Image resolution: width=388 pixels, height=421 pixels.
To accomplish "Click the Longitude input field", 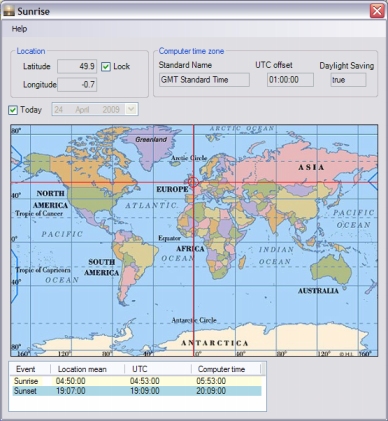I will pos(77,84).
